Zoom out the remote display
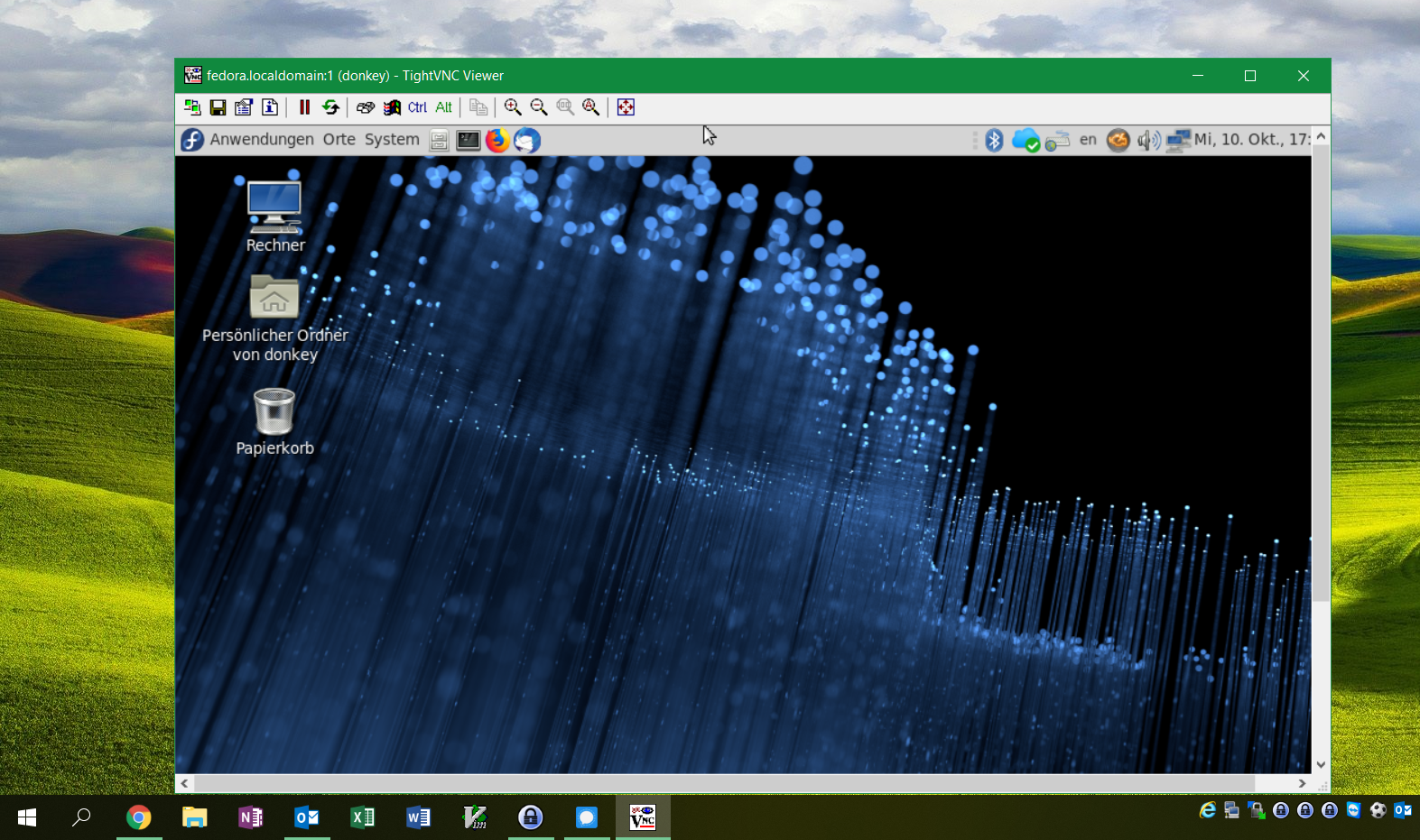This screenshot has width=1420, height=840. (539, 107)
